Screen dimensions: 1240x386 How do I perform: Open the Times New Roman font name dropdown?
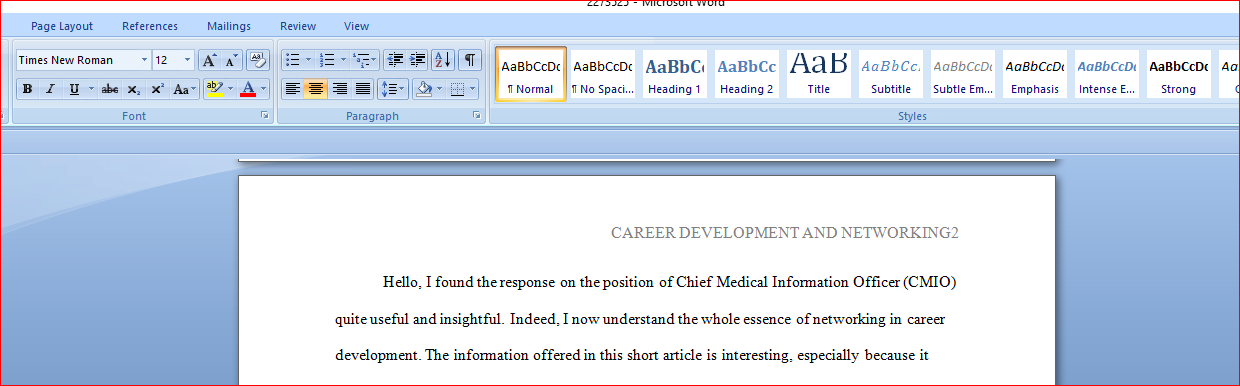(x=144, y=60)
